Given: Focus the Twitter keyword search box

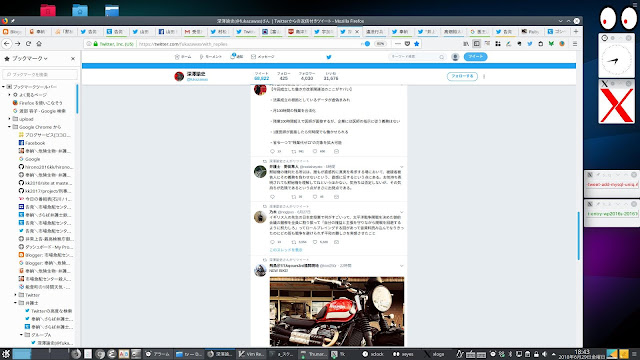Looking at the screenshot, I should point(416,57).
